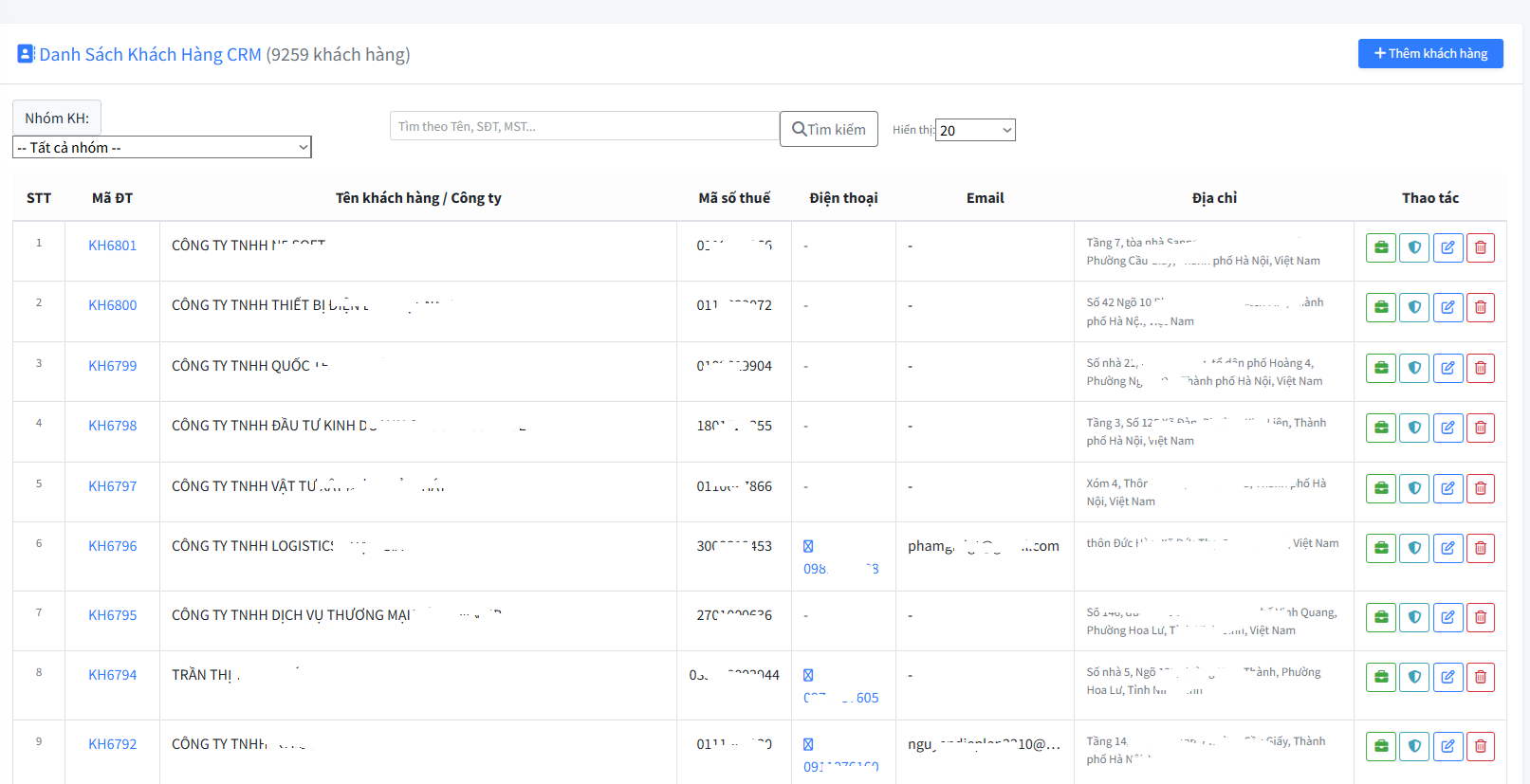Viewport: 1530px width, 784px height.
Task: Click the phone icon in KH6796 row
Action: [x=808, y=546]
